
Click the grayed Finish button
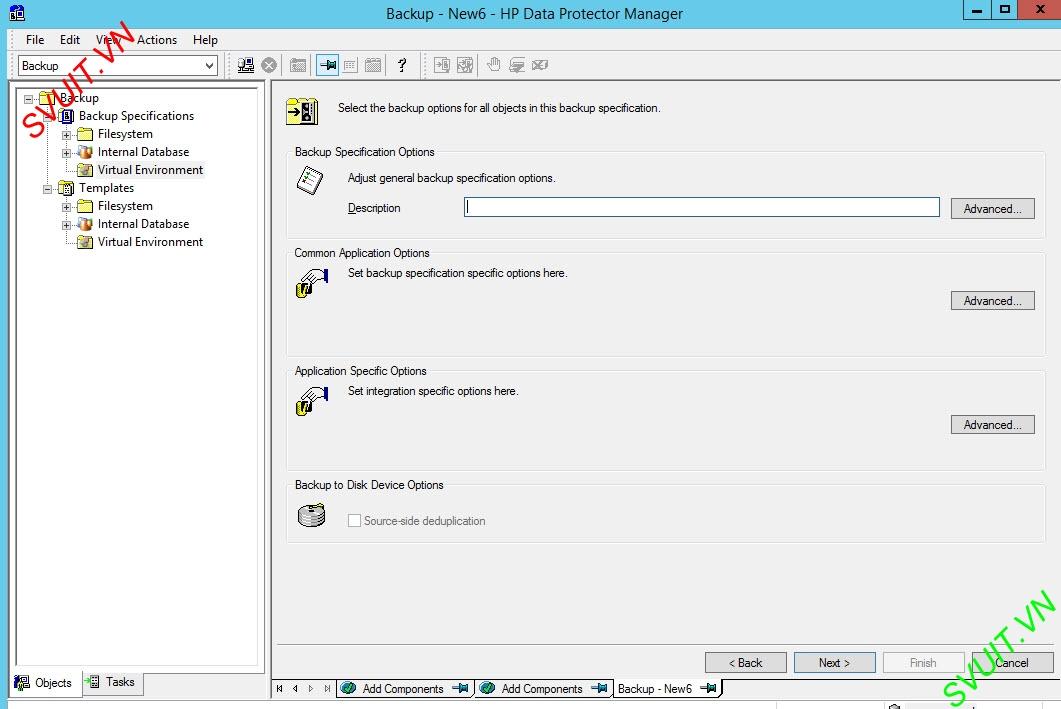(x=923, y=662)
